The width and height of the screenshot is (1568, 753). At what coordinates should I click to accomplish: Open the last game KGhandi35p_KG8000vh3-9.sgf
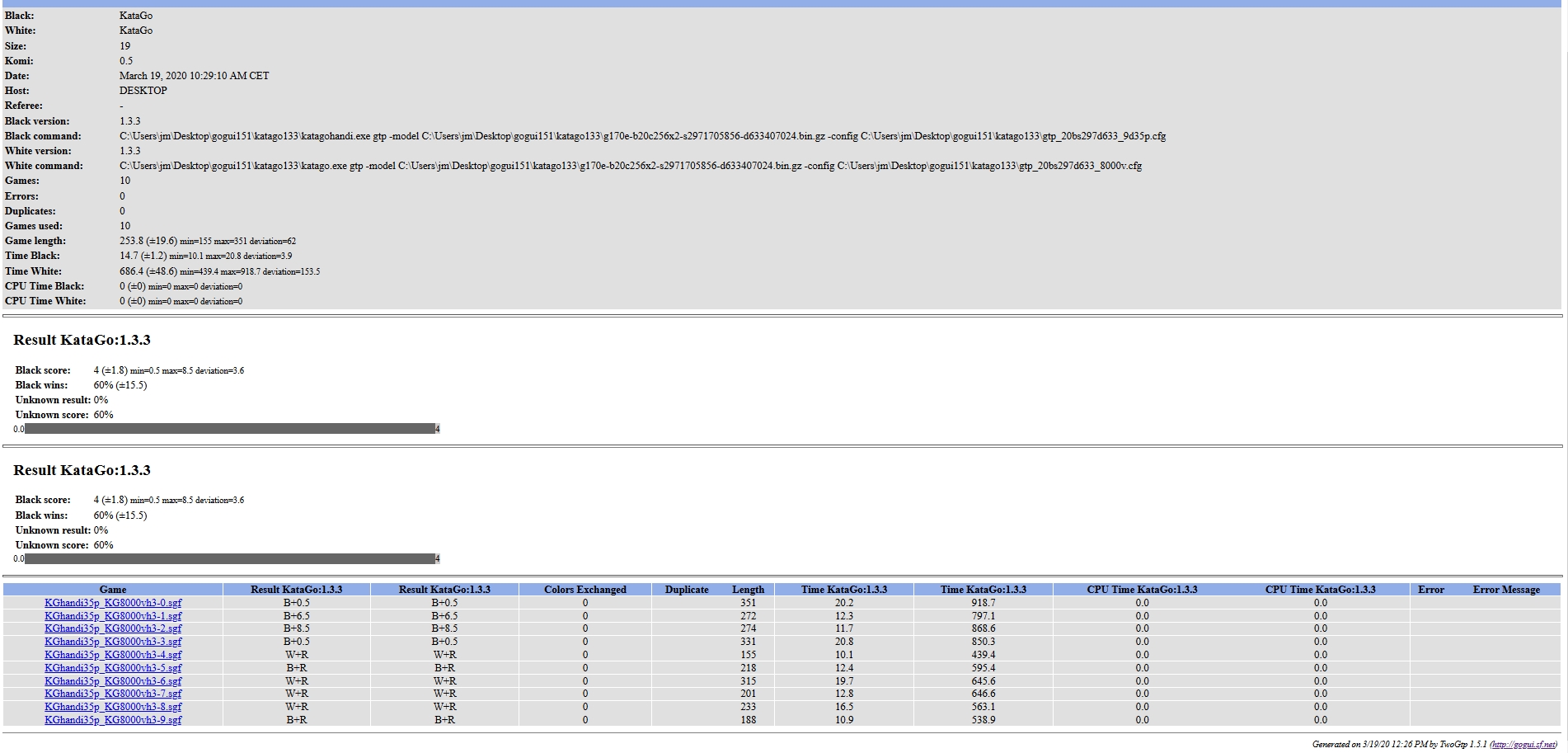pos(113,720)
